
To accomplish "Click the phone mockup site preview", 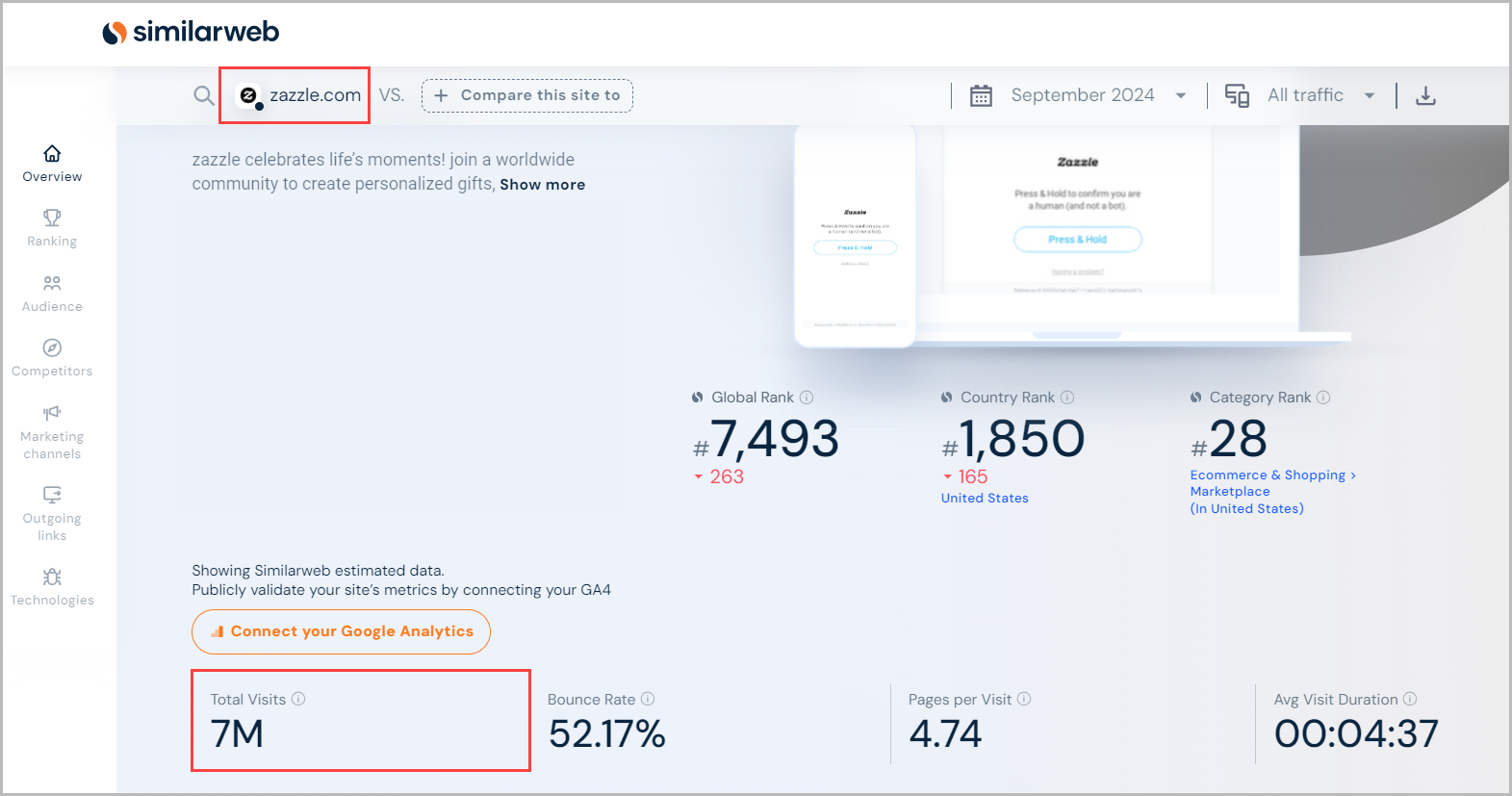I will [855, 237].
